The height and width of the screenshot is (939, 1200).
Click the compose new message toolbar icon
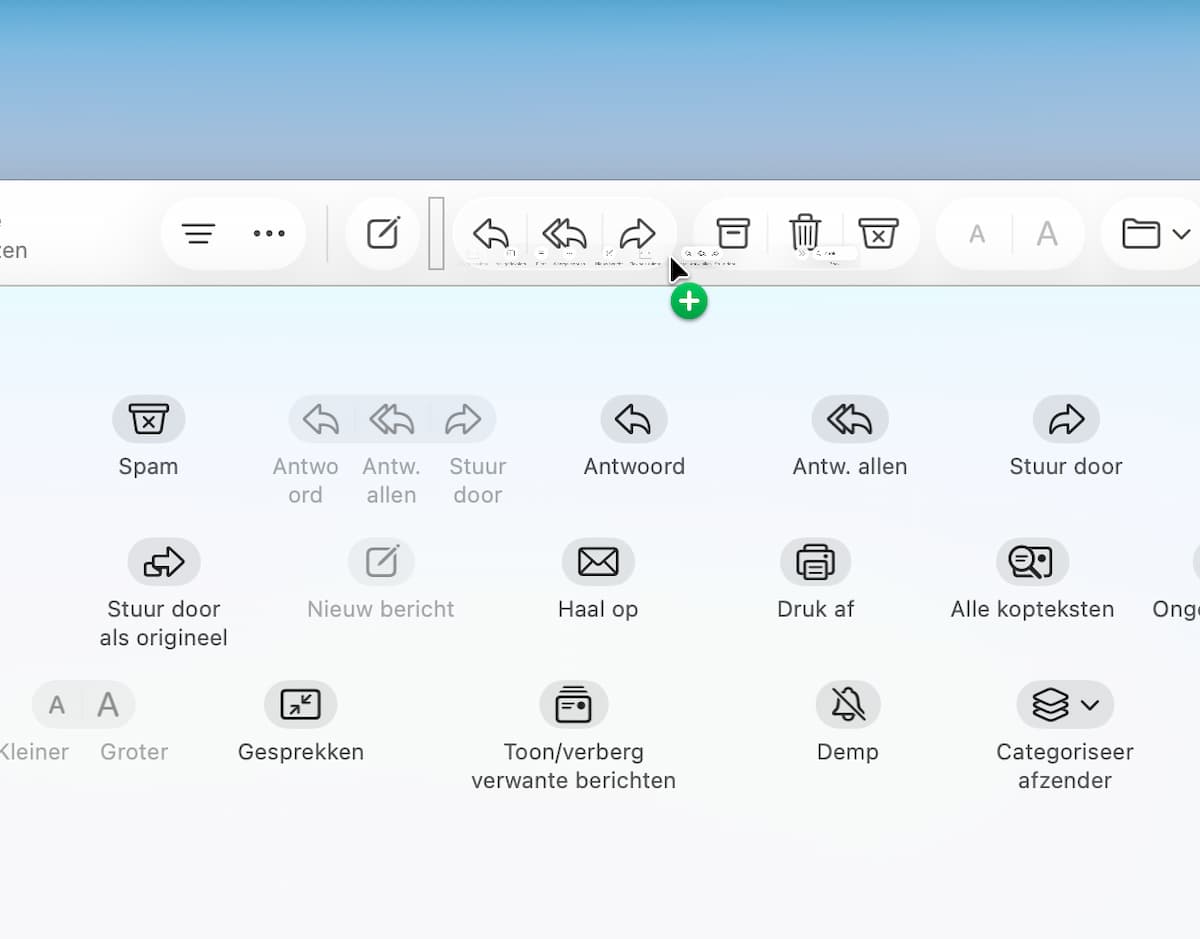[383, 234]
